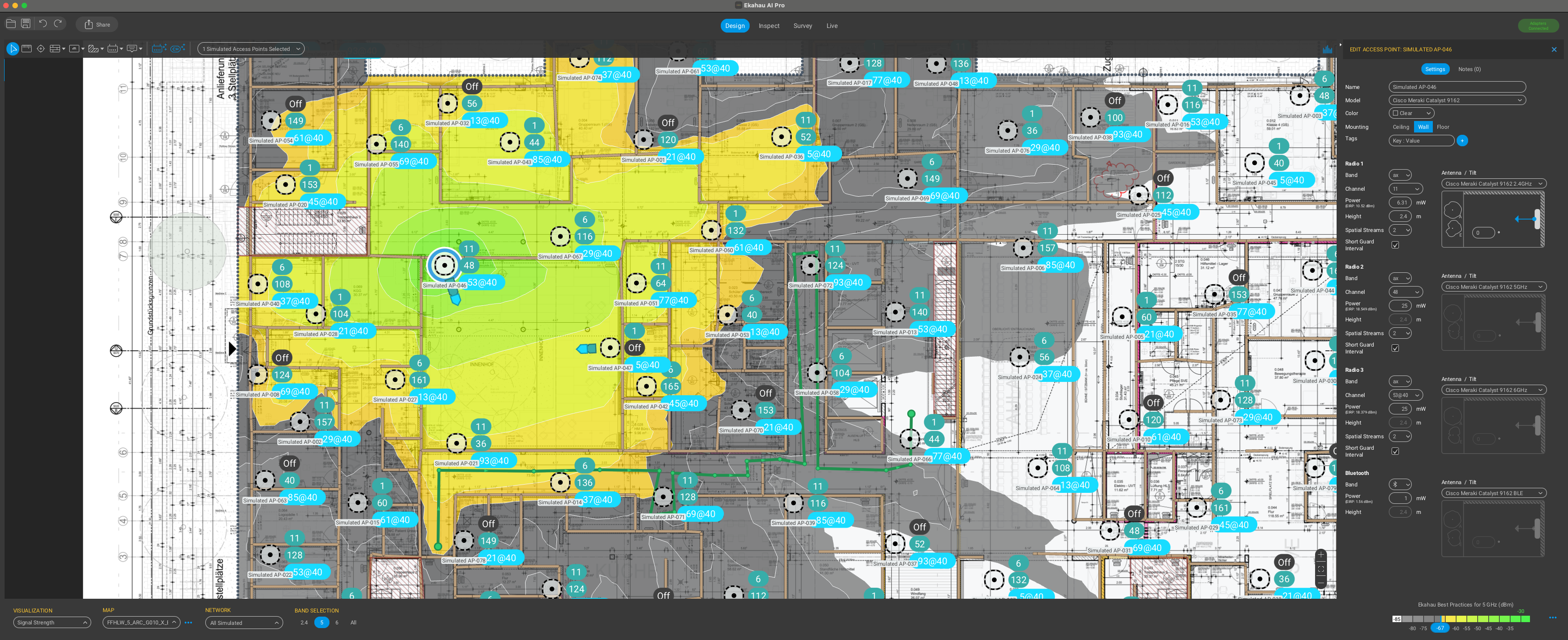Select the 6 GHz band button

coord(337,622)
